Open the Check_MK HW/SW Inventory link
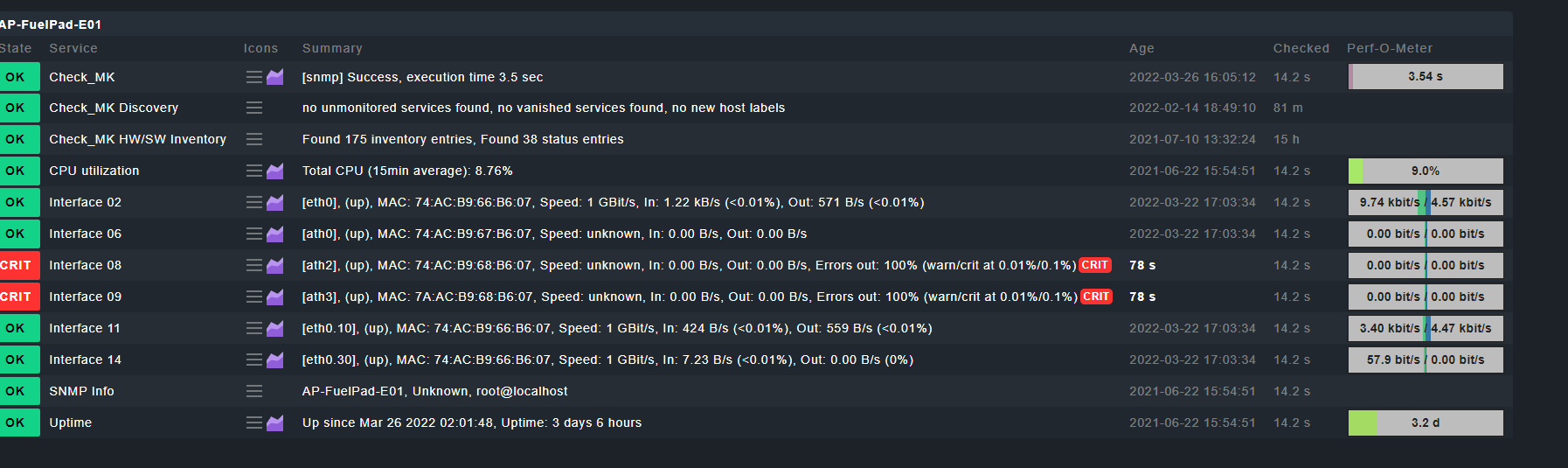Image resolution: width=1568 pixels, height=468 pixels. point(137,139)
